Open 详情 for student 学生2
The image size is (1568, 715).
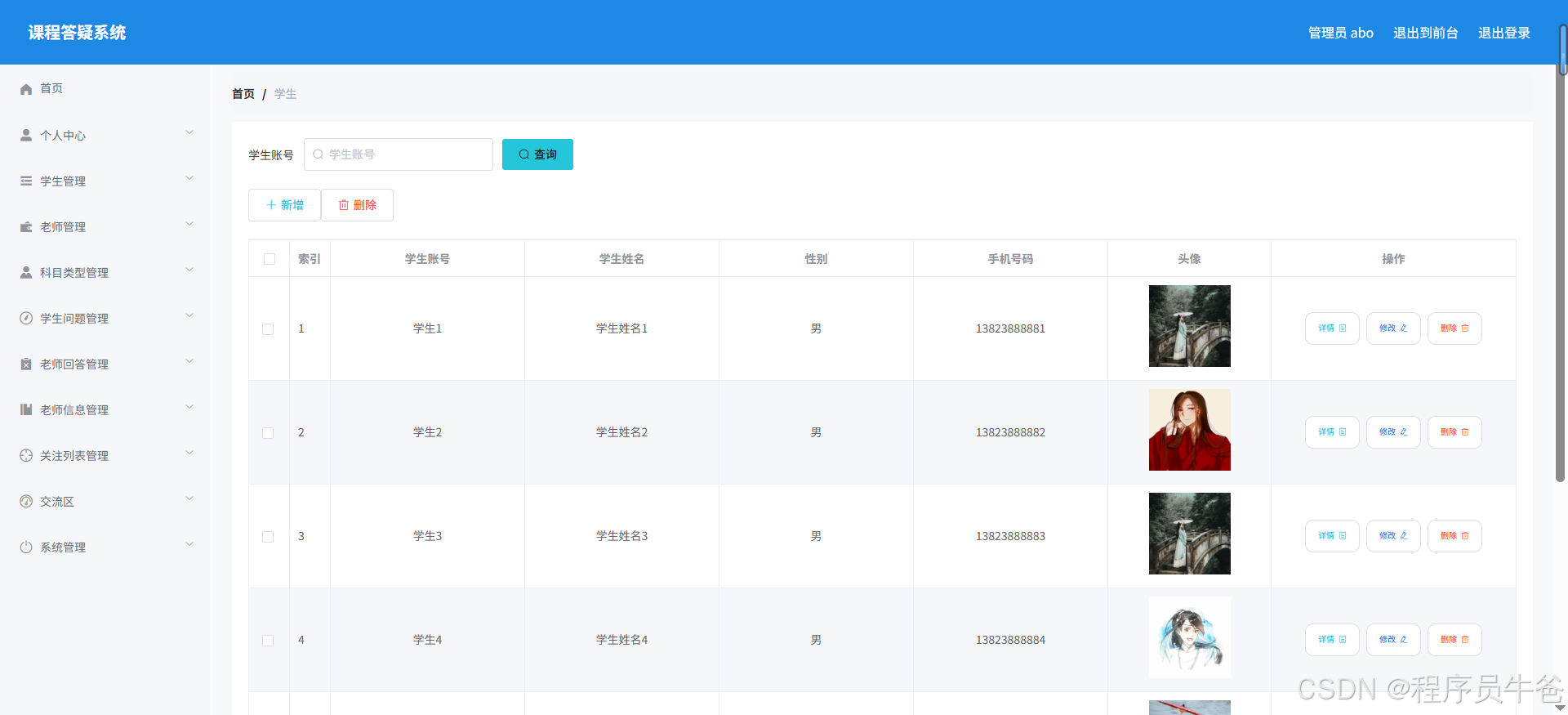(1332, 432)
